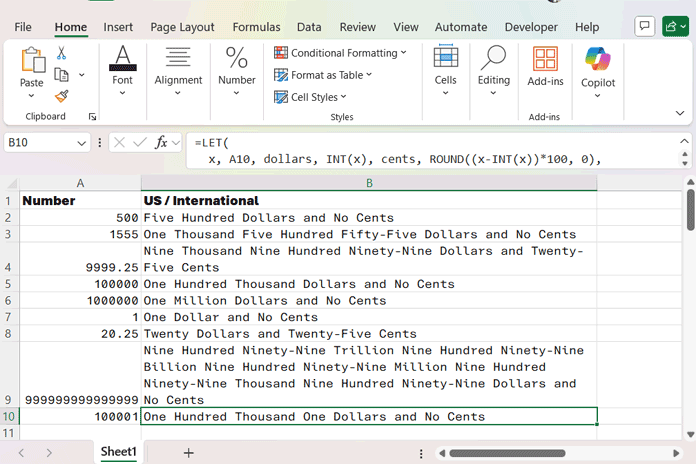
Task: Open the Copilot icon
Action: pos(598,59)
